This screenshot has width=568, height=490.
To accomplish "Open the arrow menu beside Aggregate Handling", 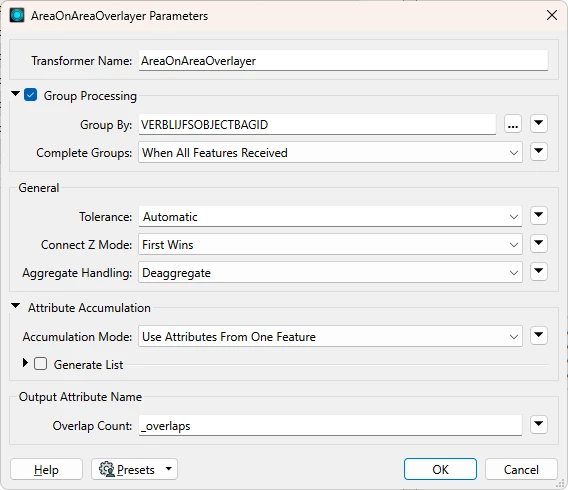I will 539,271.
